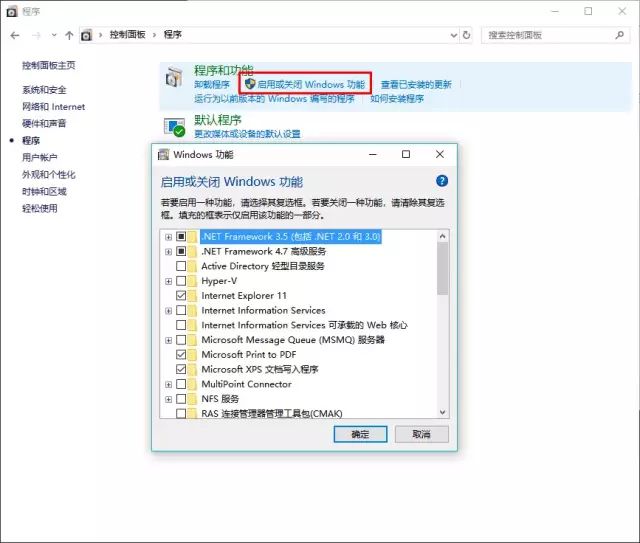
Task: Uncheck the Internet Explorer 11 checkbox
Action: [x=181, y=296]
